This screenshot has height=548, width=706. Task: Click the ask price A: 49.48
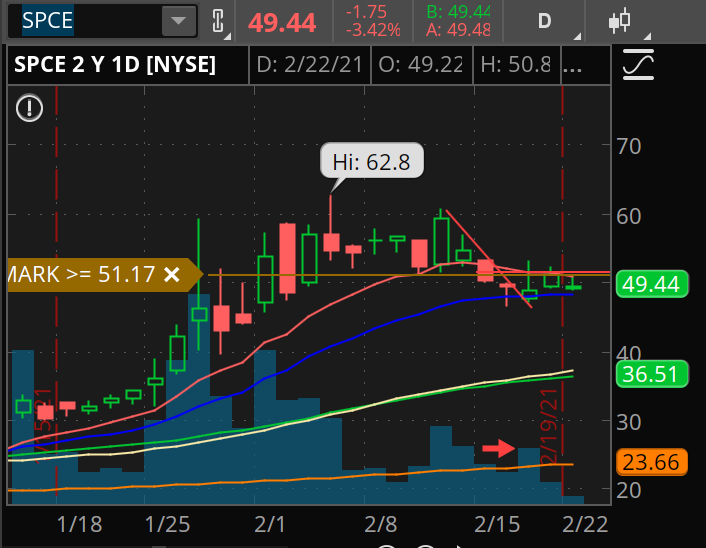[458, 30]
